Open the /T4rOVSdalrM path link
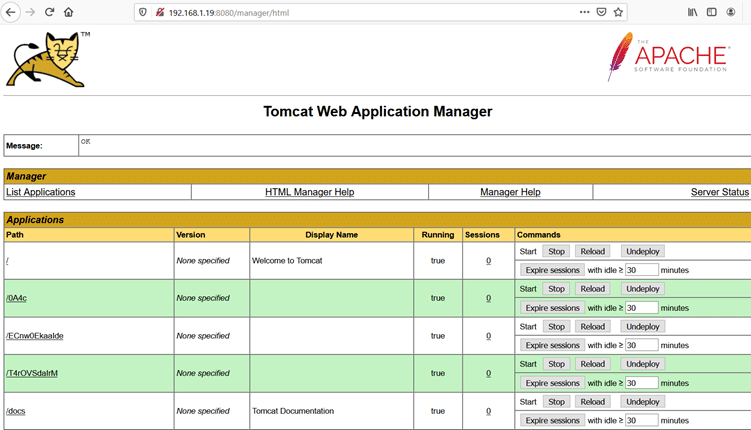 tap(32, 374)
